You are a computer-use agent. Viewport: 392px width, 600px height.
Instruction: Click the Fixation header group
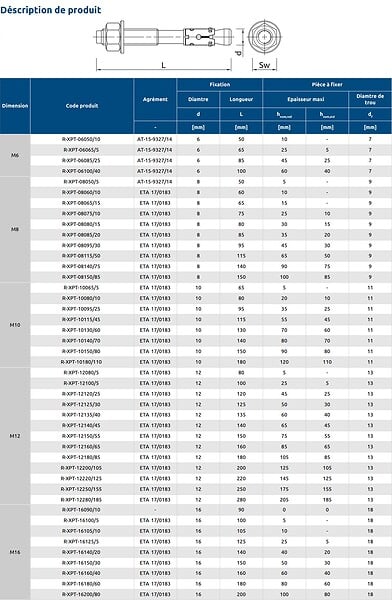pos(220,85)
